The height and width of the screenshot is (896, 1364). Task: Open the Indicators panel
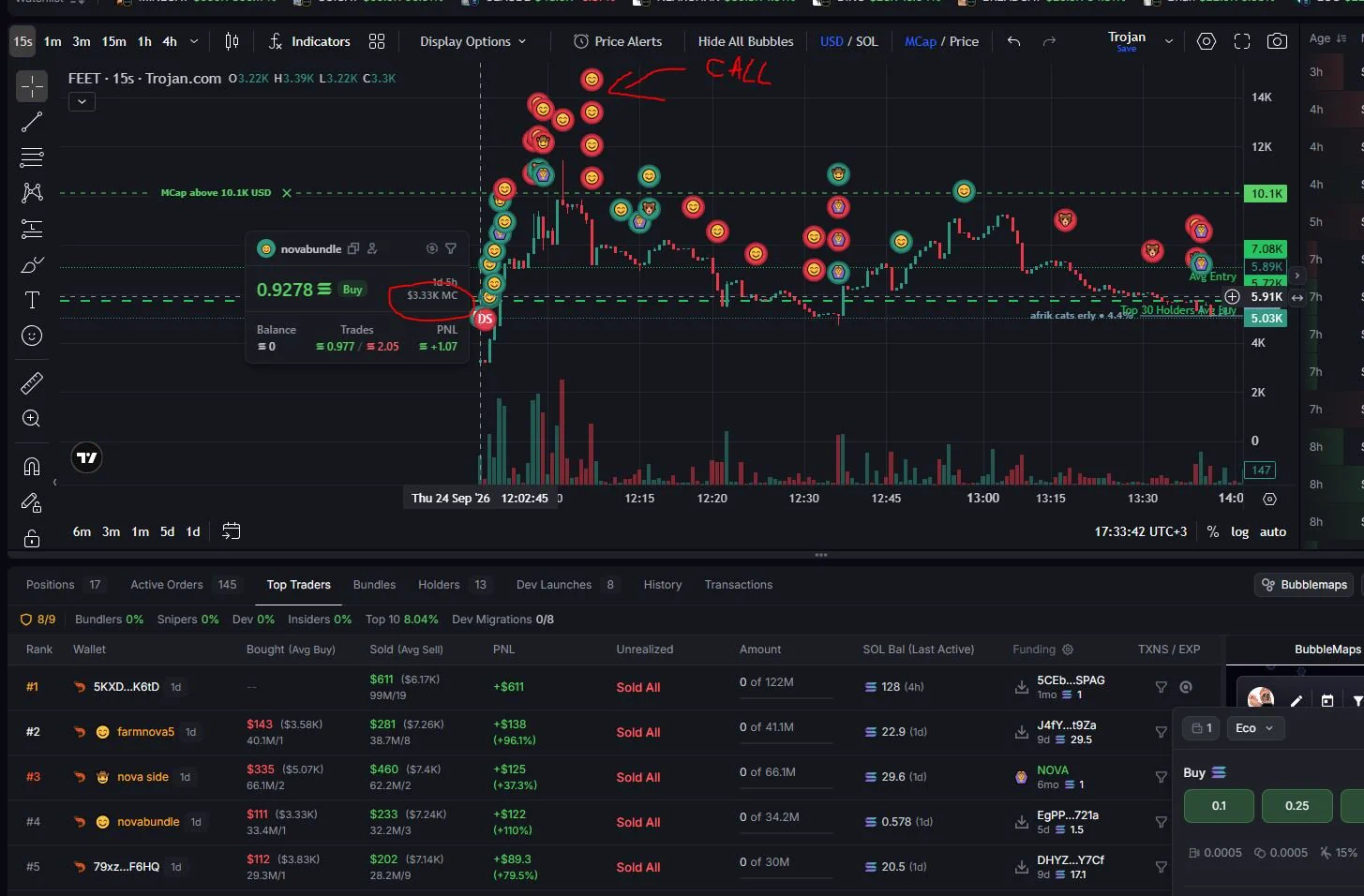click(309, 41)
